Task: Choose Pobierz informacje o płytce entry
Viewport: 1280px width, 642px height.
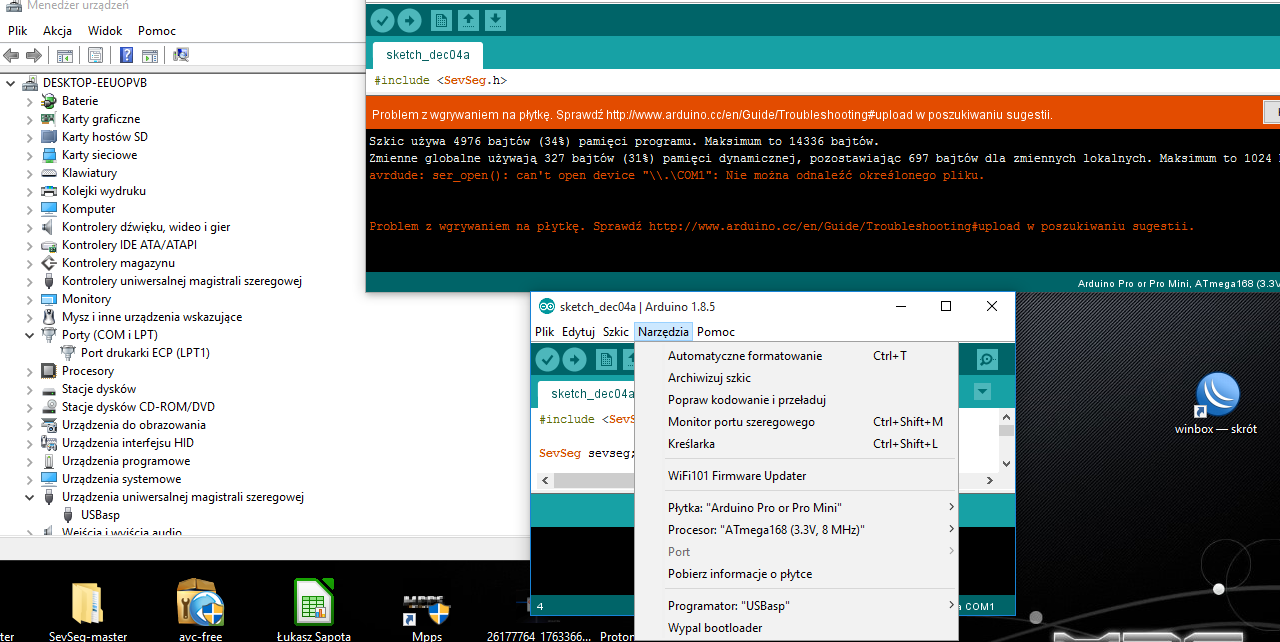Action: coord(796,574)
